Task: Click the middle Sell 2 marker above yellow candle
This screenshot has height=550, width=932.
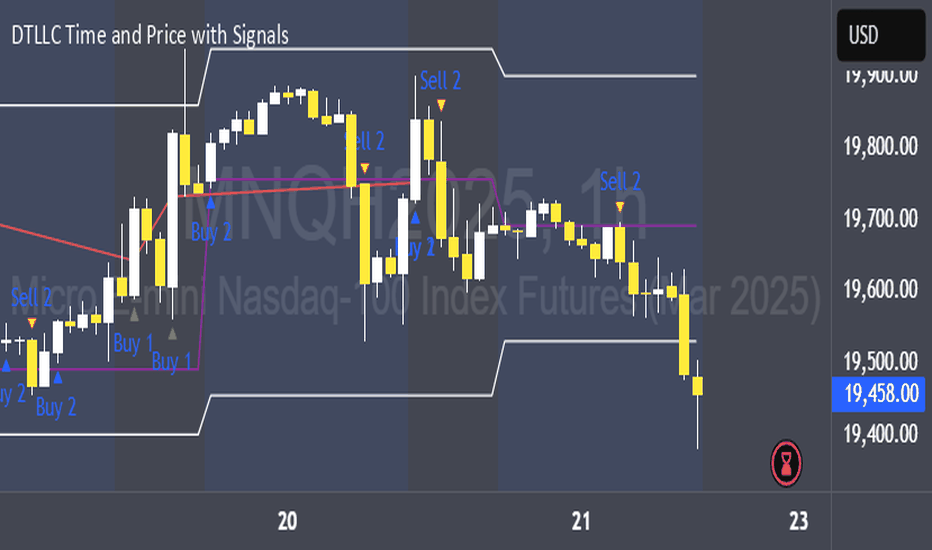Action: 365,168
